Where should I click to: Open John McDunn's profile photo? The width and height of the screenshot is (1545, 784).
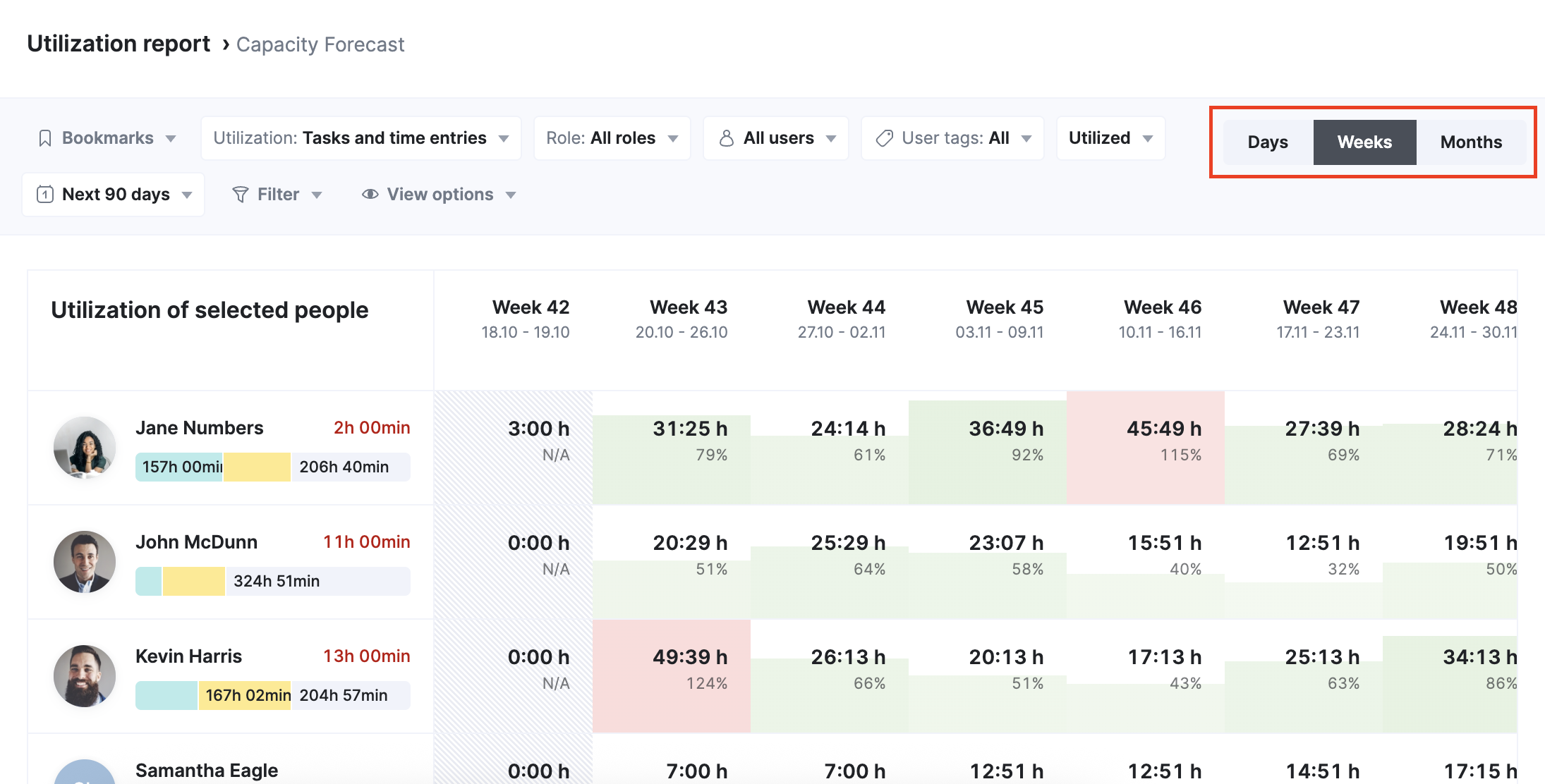[x=85, y=562]
